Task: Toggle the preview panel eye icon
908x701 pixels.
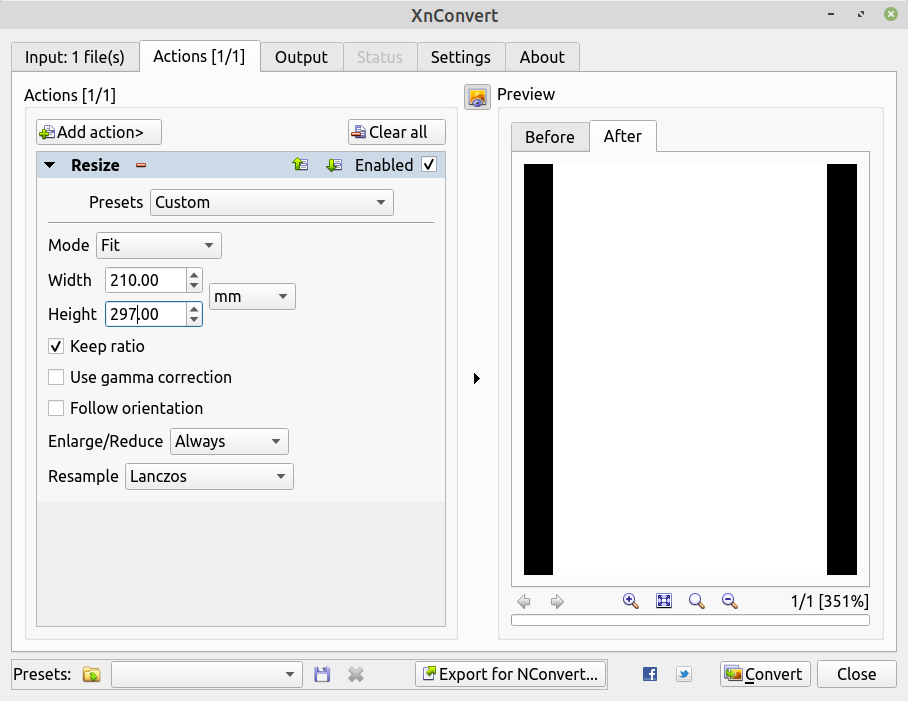Action: [477, 97]
